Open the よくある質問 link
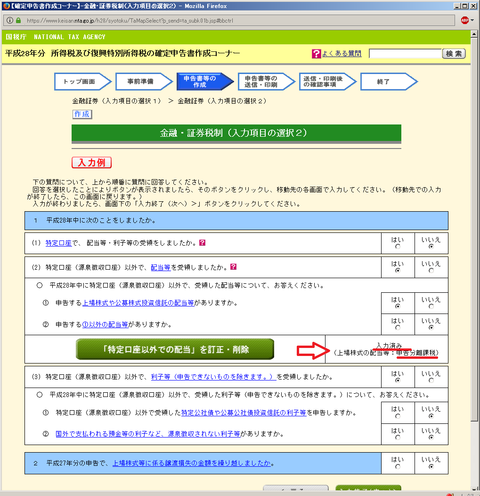Image resolution: width=480 pixels, height=496 pixels. (342, 54)
